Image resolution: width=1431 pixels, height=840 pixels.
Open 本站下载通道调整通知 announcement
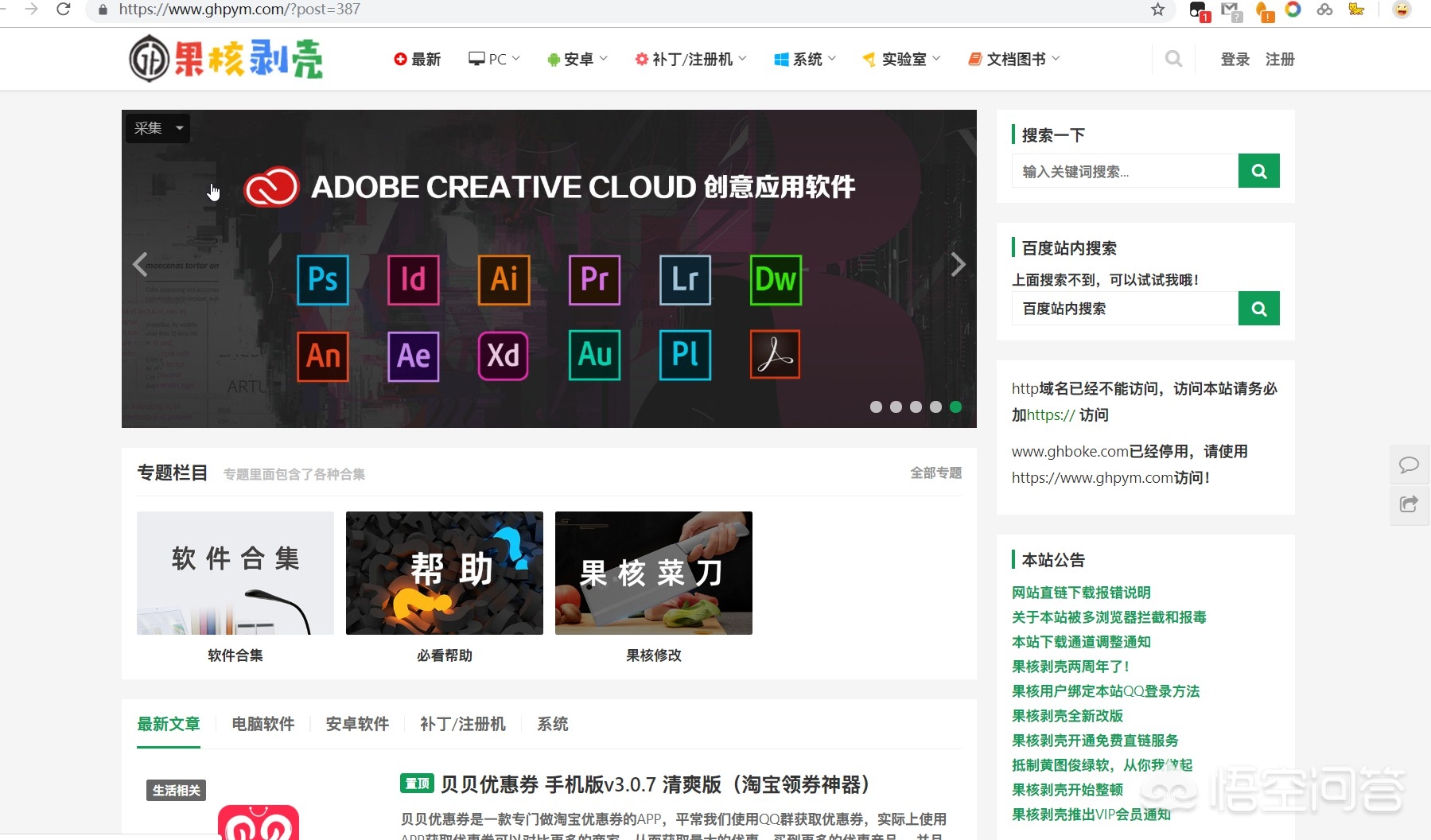point(1081,642)
